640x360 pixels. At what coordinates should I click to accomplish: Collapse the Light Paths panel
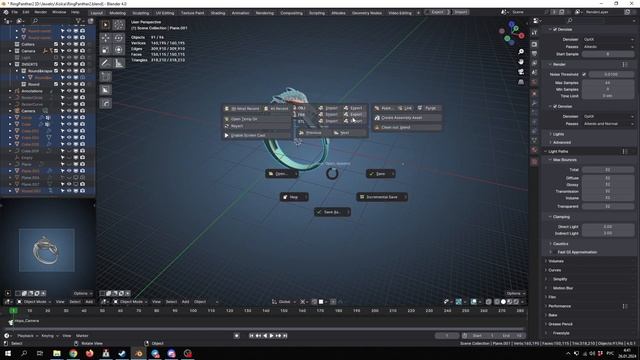point(558,151)
